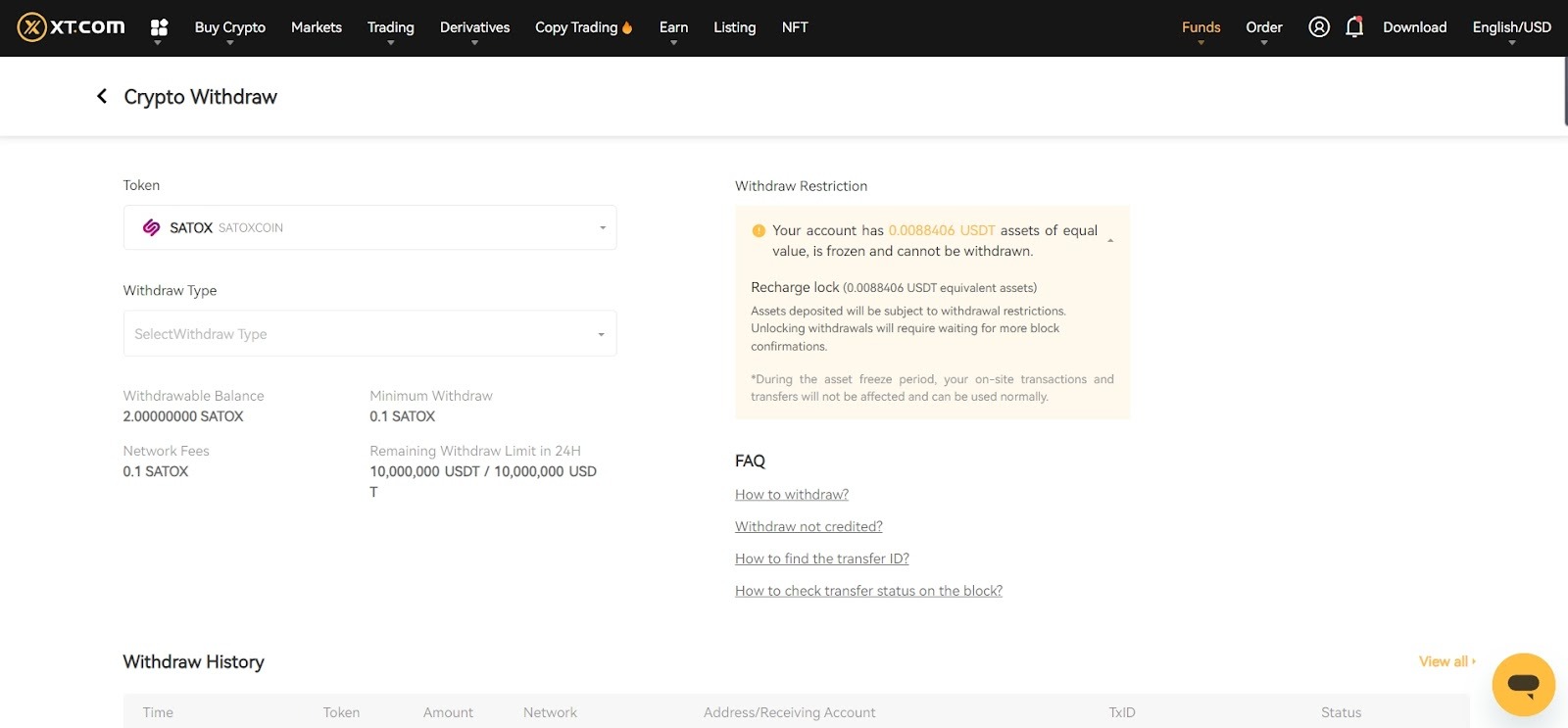
Task: Open the Funds menu
Action: tap(1200, 27)
